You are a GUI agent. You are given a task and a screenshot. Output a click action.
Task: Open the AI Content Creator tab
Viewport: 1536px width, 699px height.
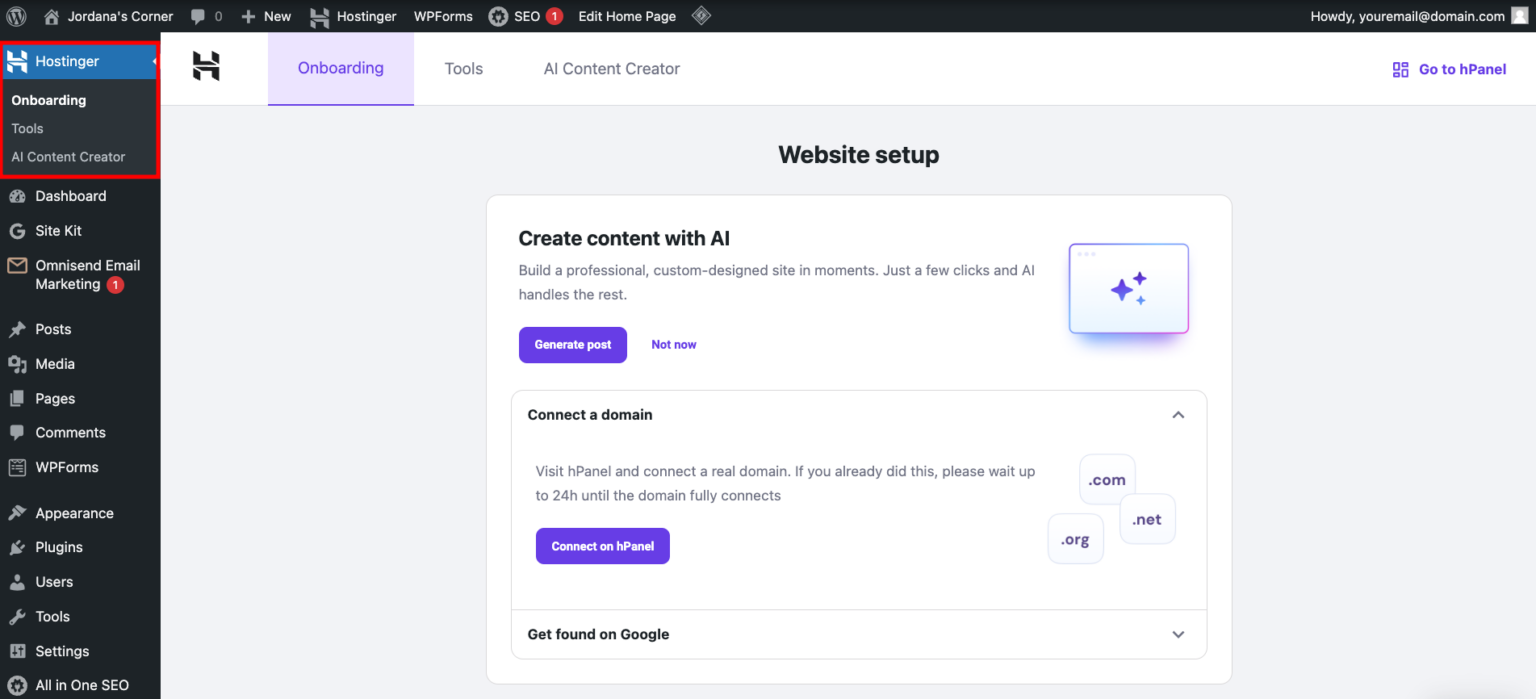click(611, 68)
